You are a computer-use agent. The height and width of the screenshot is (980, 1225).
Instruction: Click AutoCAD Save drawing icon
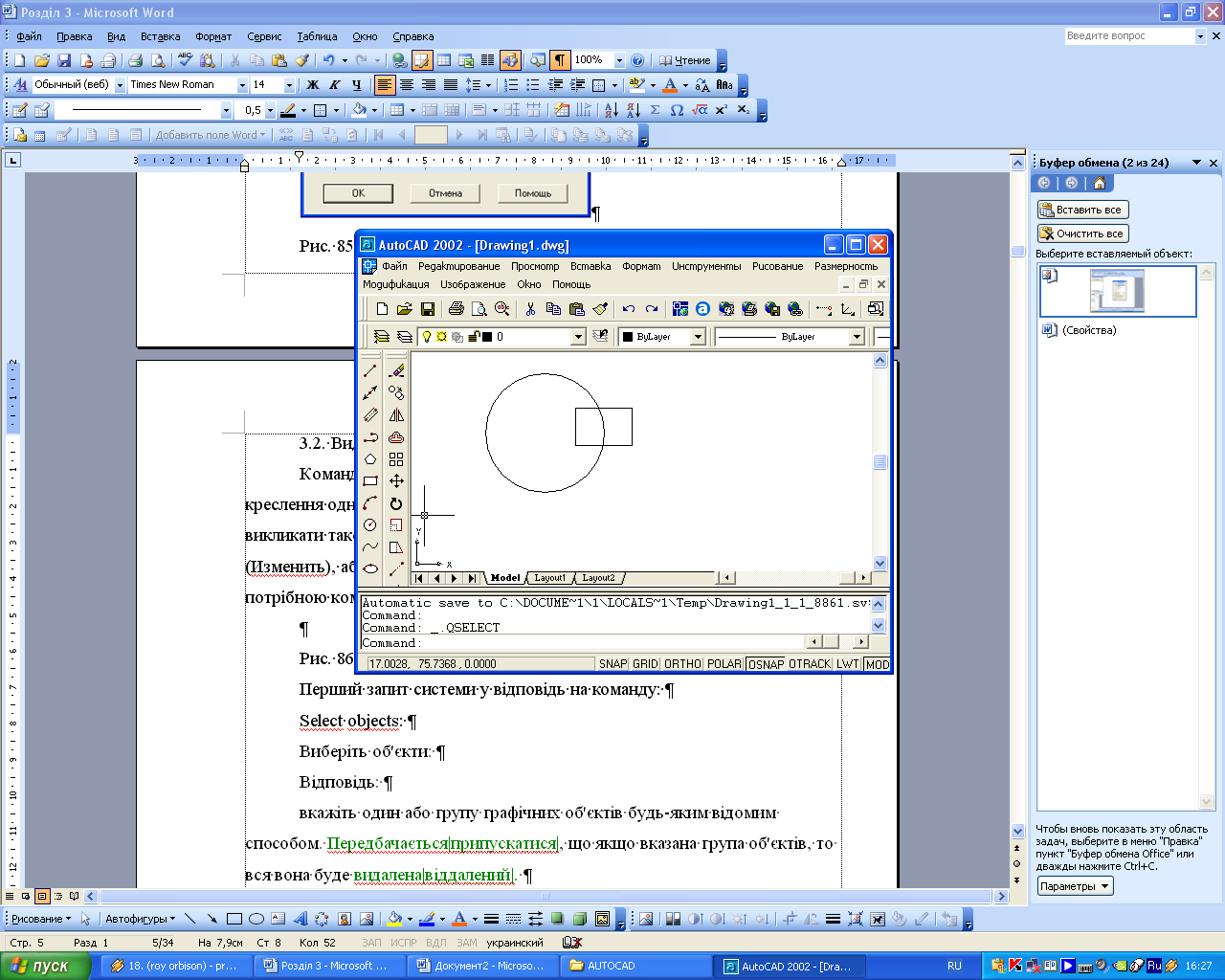[428, 309]
